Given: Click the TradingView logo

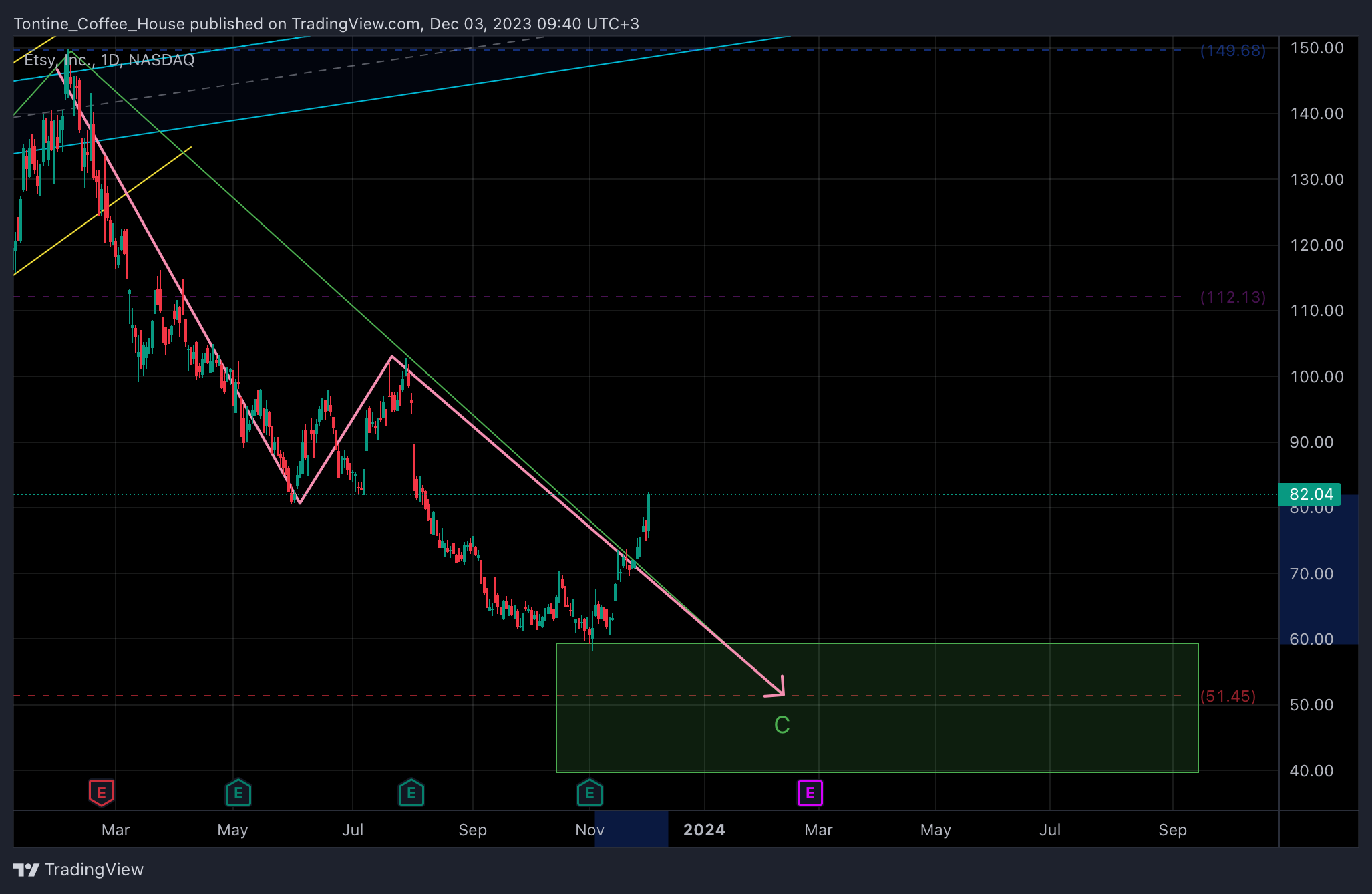Looking at the screenshot, I should click(79, 869).
